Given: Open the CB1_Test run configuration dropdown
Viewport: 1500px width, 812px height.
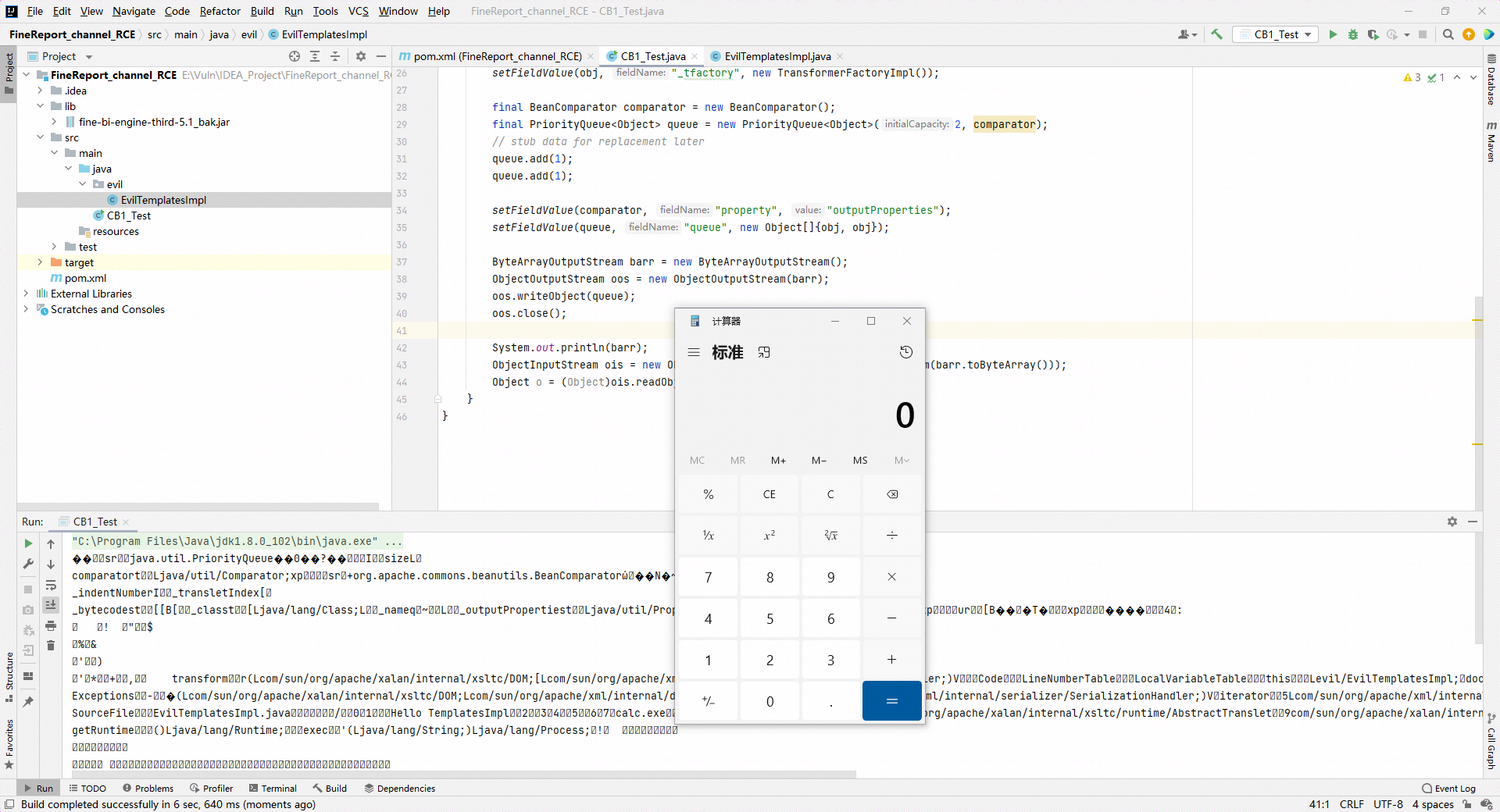Looking at the screenshot, I should [x=1276, y=34].
